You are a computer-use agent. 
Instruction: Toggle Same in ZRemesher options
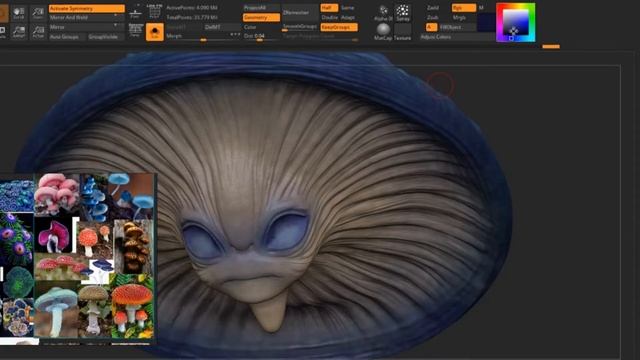tap(348, 8)
